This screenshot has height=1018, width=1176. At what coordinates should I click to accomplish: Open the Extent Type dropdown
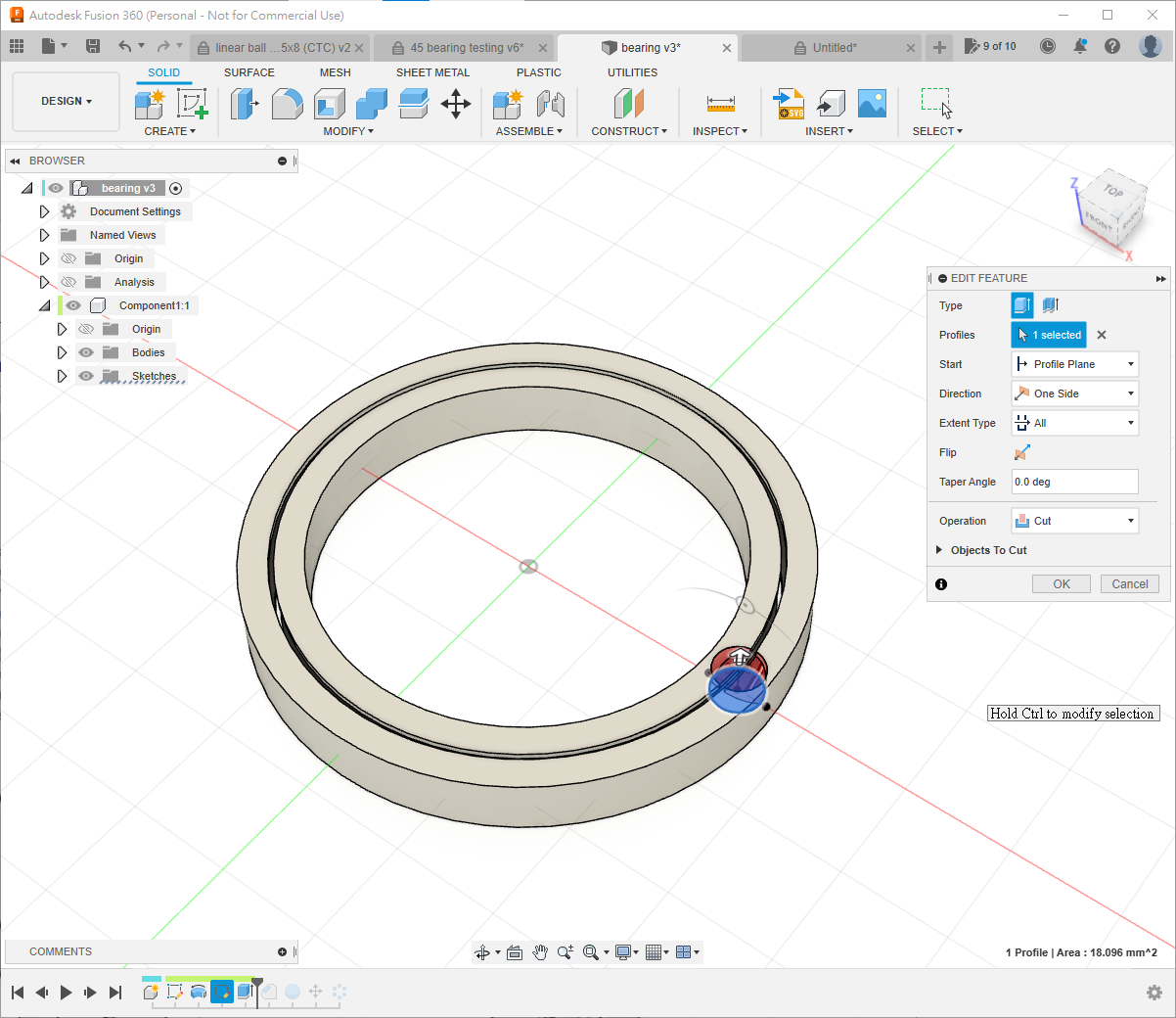tap(1074, 423)
